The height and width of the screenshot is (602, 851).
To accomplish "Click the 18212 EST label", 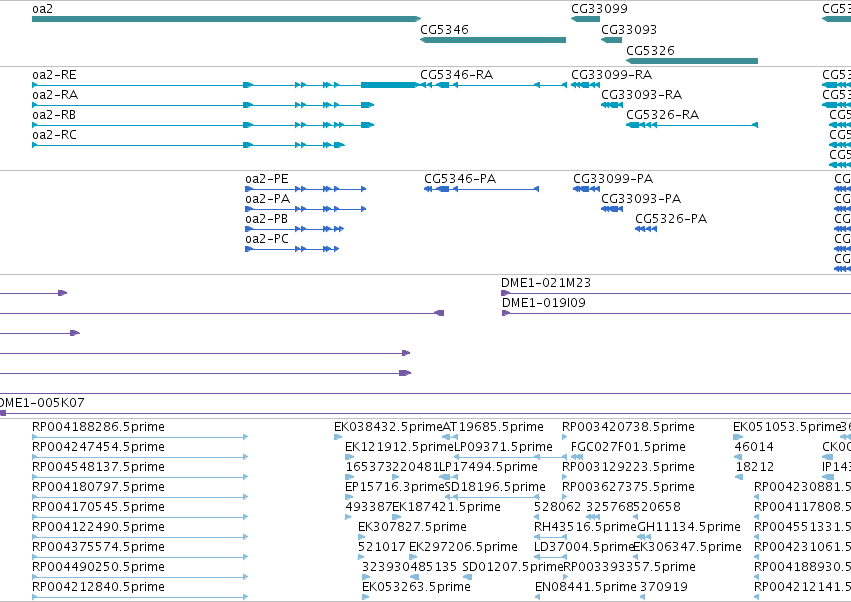I will point(754,467).
